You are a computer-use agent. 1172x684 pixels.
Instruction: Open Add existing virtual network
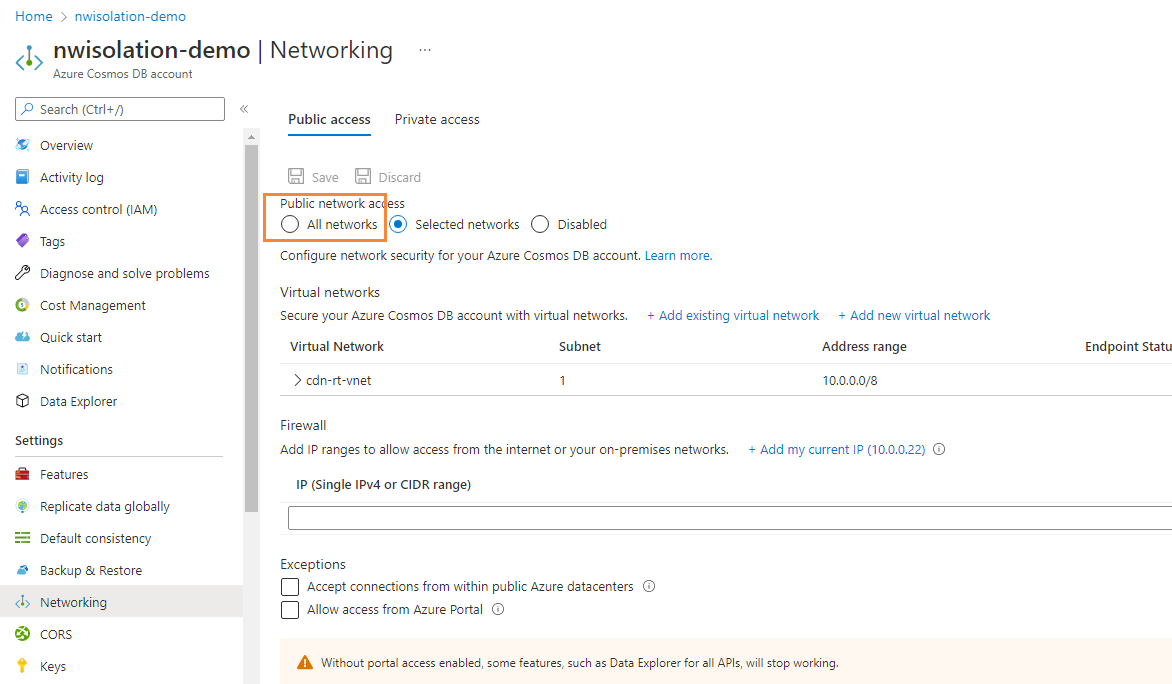(733, 315)
